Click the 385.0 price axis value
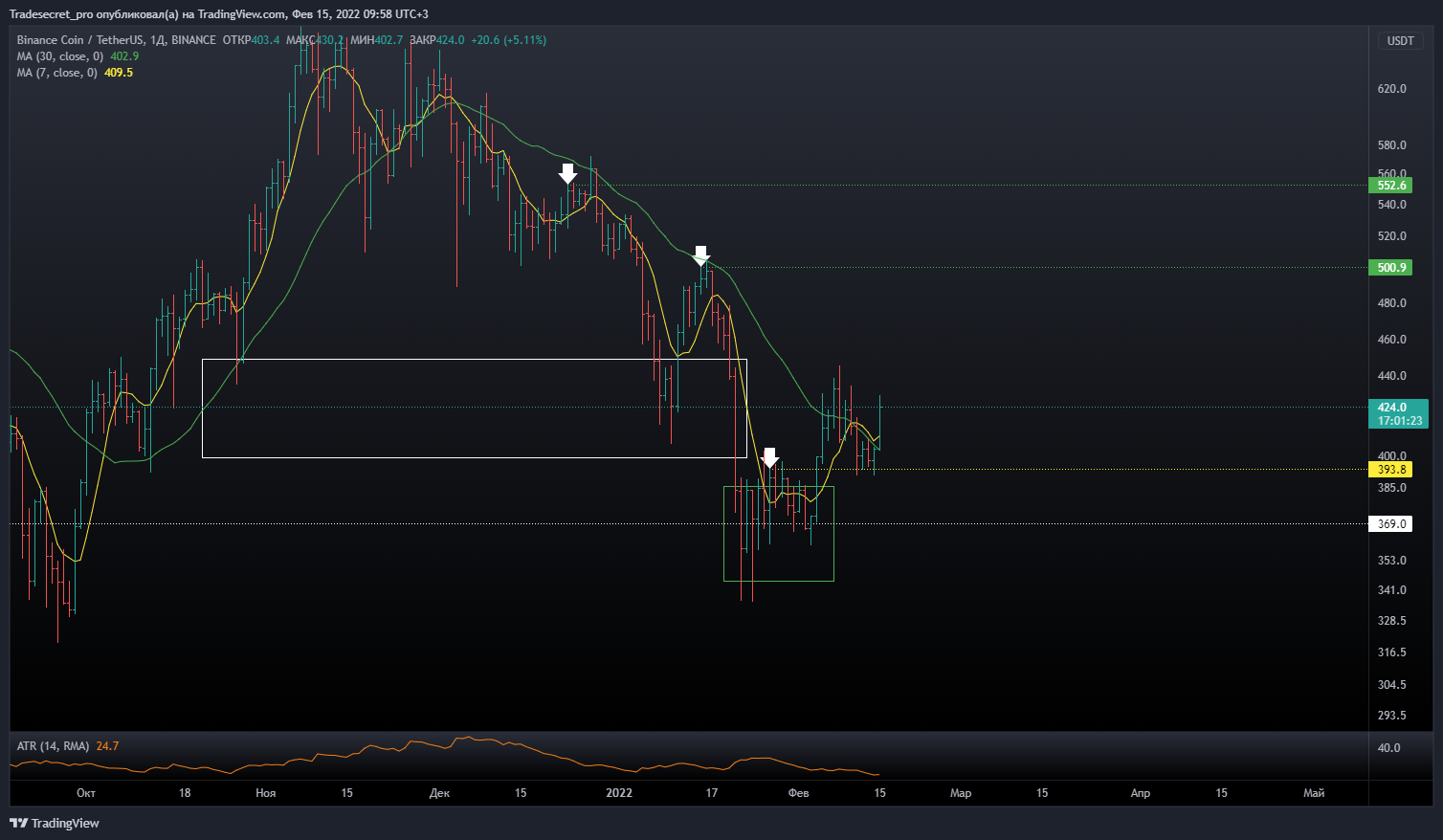1443x840 pixels. [1392, 488]
